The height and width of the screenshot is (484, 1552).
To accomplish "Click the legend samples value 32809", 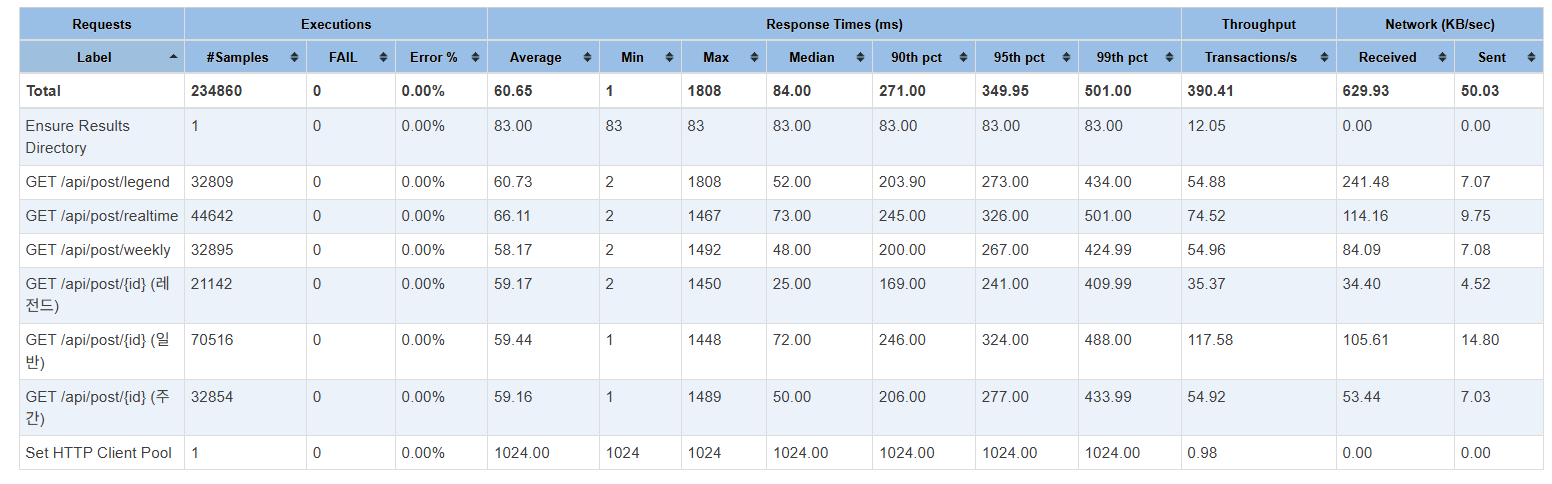I will tap(211, 182).
